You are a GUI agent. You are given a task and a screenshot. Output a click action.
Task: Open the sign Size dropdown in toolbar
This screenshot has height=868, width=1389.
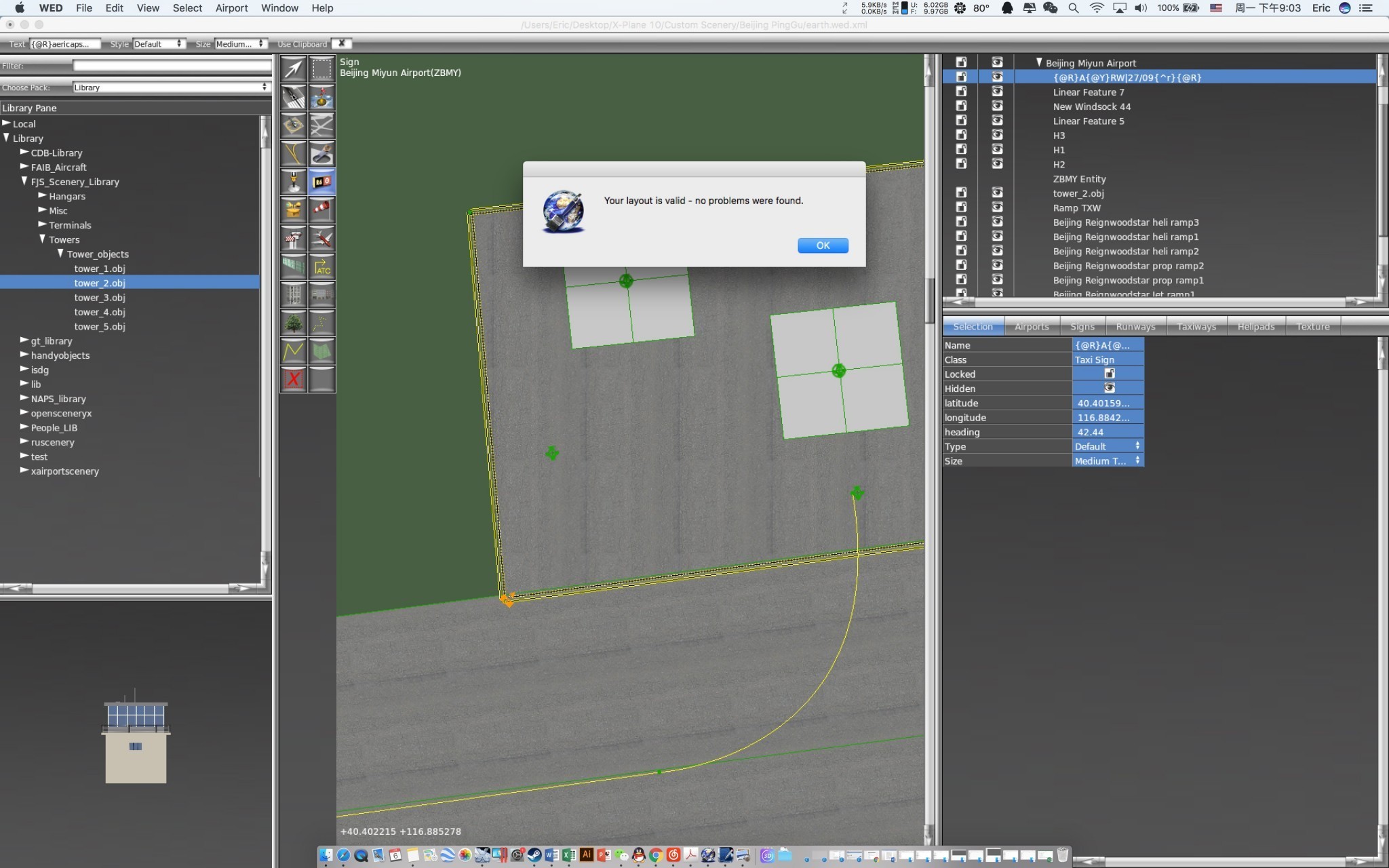point(241,44)
